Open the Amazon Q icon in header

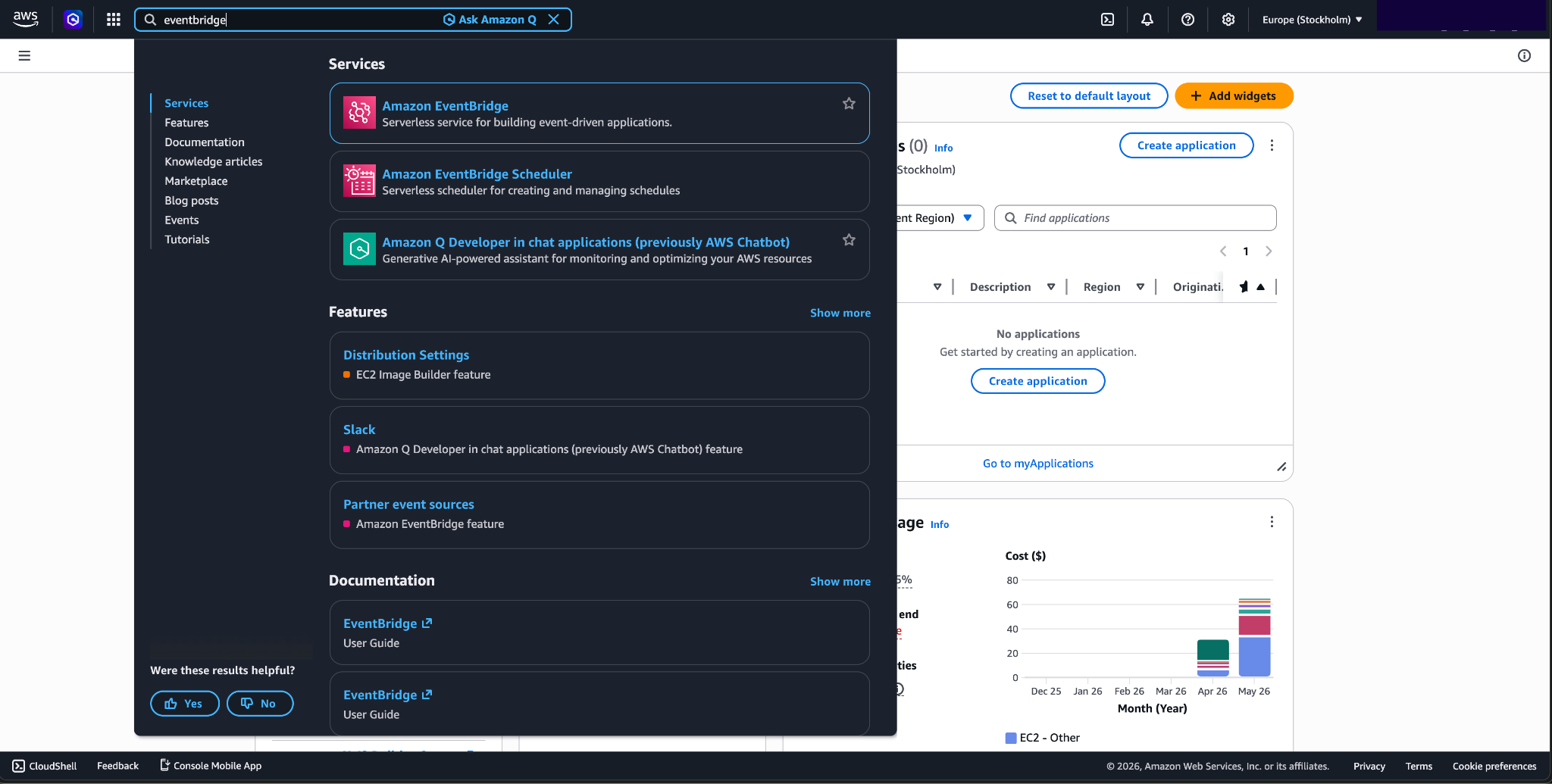pos(74,20)
